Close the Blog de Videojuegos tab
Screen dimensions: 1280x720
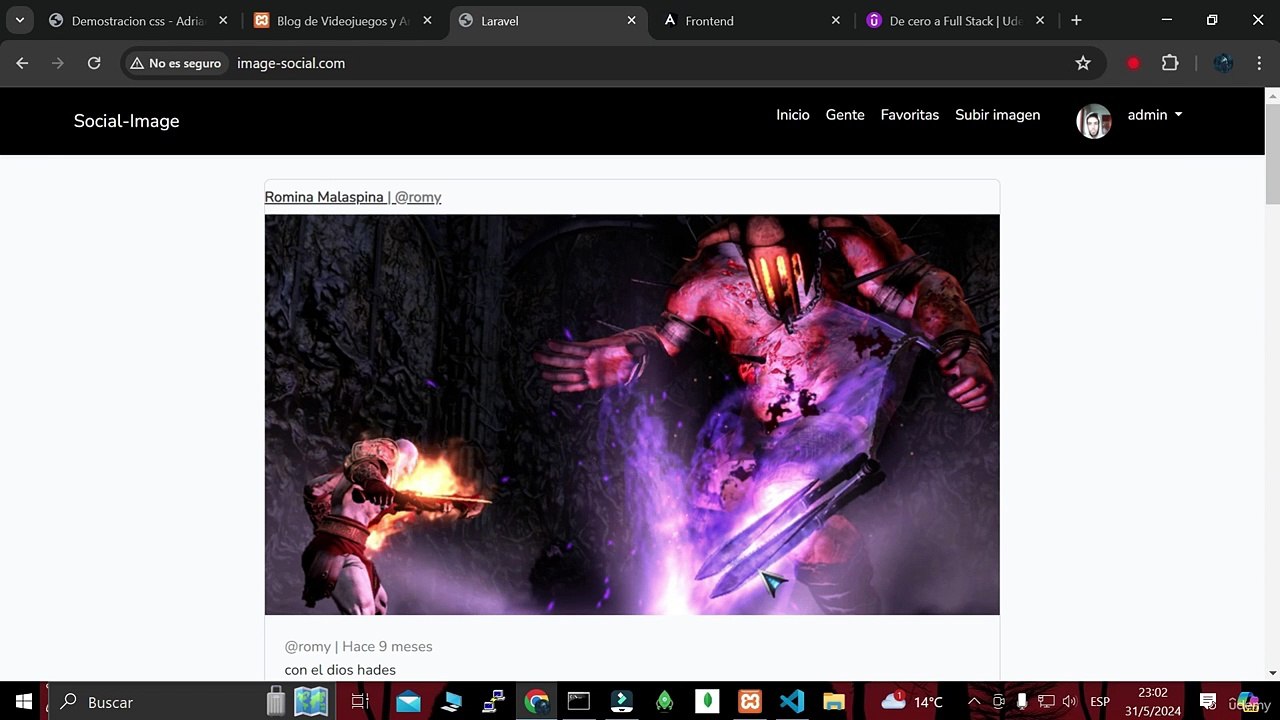coord(427,20)
